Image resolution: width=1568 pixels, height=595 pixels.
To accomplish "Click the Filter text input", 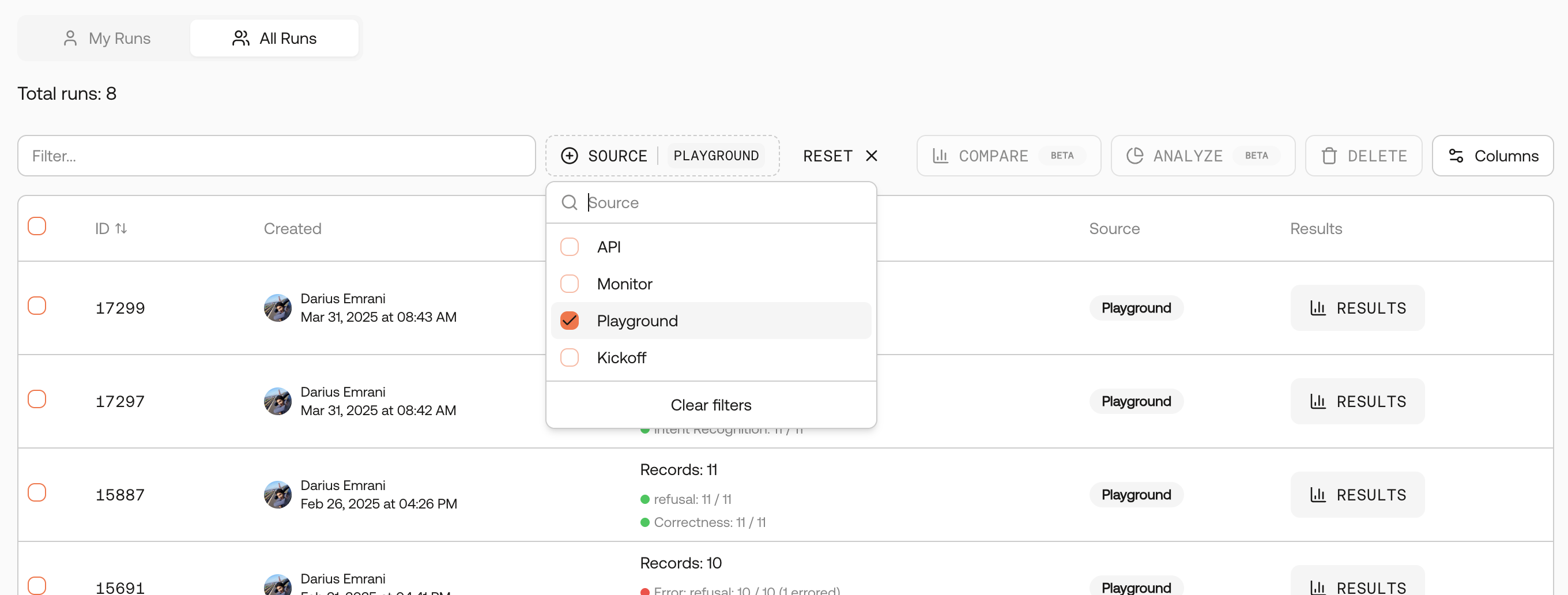I will tap(276, 156).
